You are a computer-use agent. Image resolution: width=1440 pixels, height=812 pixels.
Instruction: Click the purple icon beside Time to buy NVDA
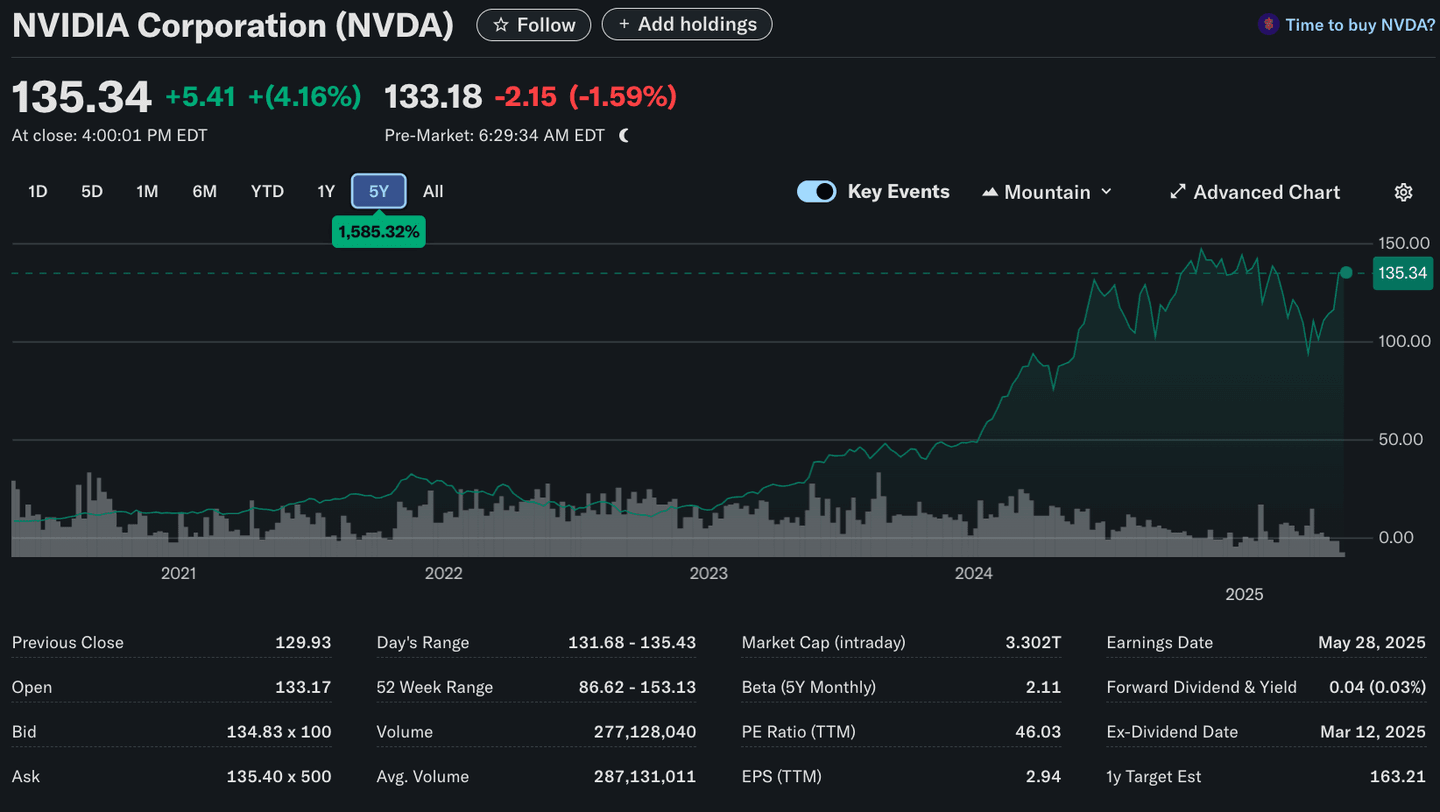[1268, 23]
